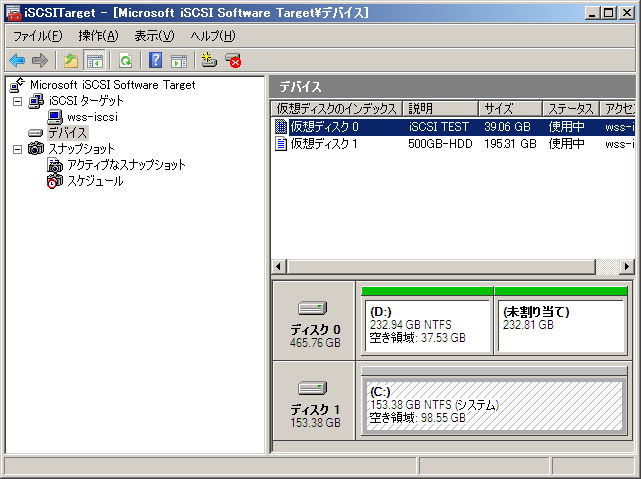
Task: Click the Microsoft iSCSI Software Target root icon
Action: point(17,85)
